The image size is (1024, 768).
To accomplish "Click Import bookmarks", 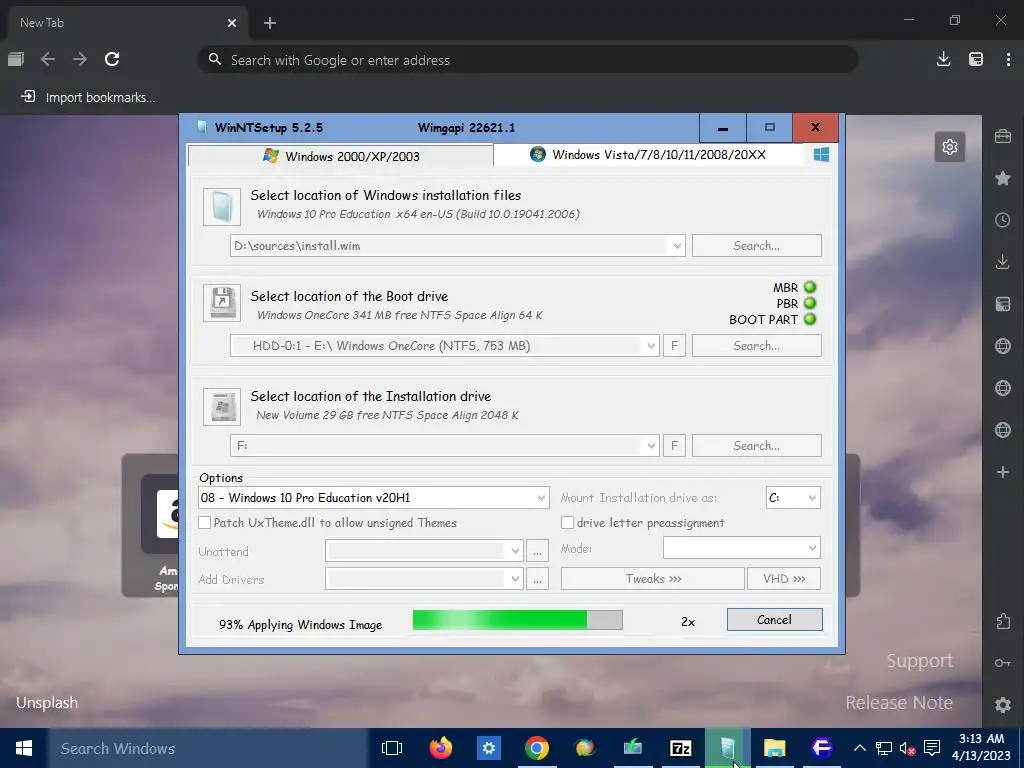I will point(88,97).
